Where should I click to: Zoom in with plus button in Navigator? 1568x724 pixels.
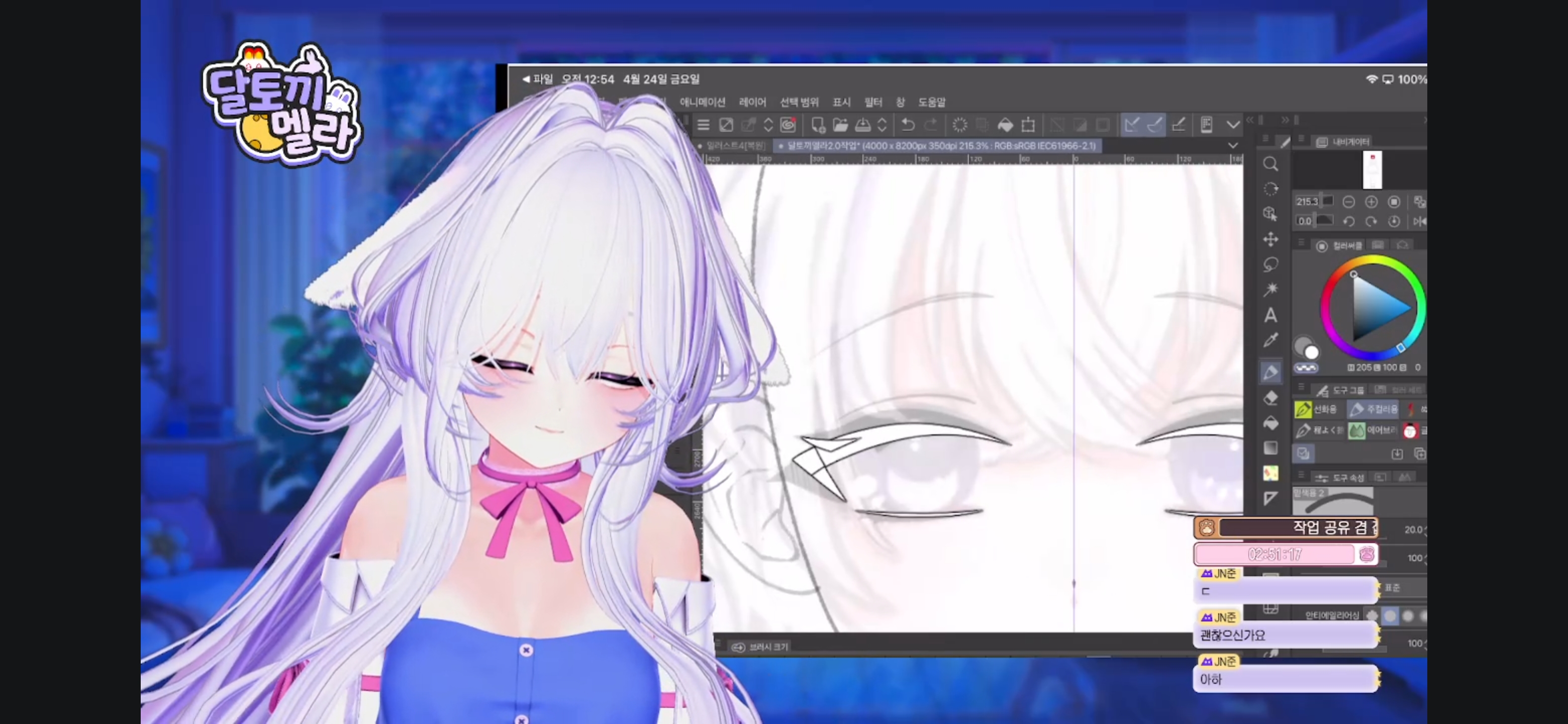pos(1371,202)
